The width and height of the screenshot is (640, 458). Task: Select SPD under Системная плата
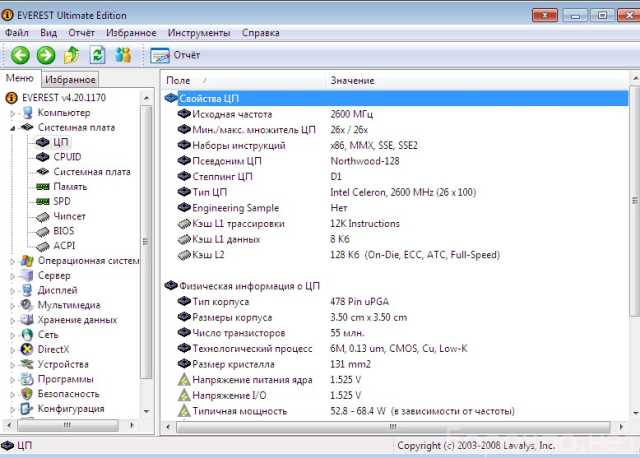(62, 201)
